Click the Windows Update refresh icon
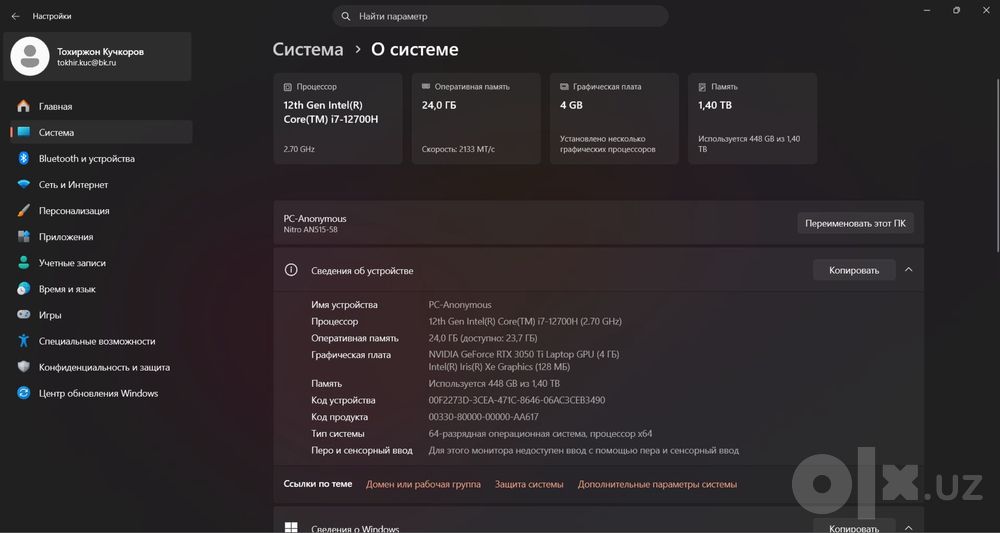Viewport: 1000px width, 533px height. (x=24, y=393)
